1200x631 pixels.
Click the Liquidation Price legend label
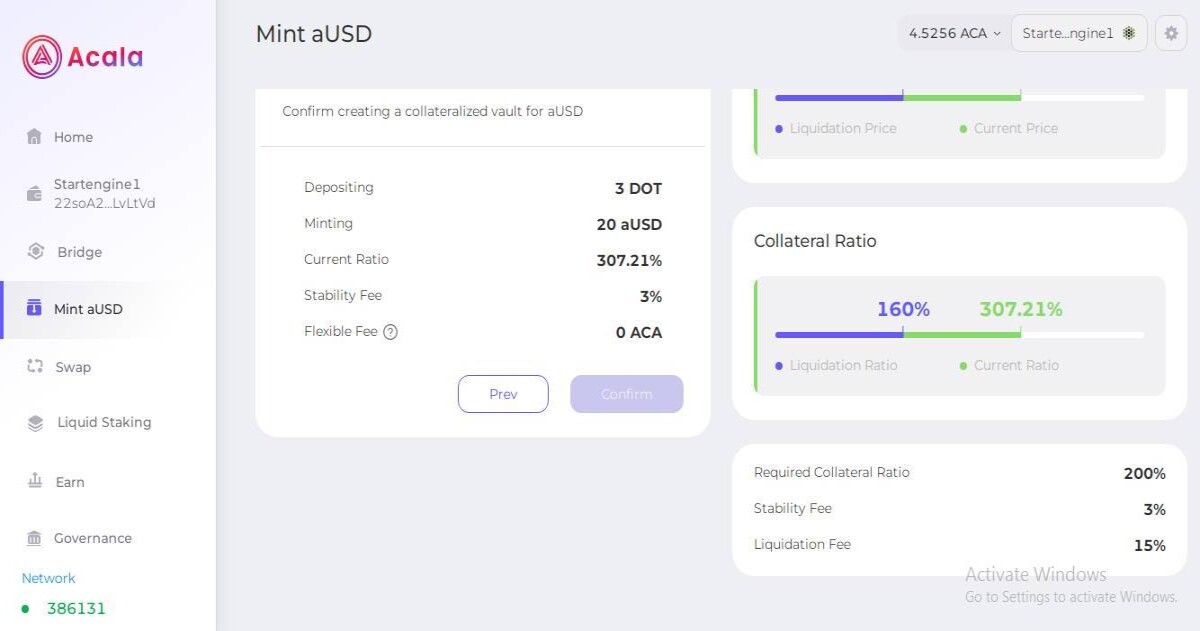[x=843, y=128]
